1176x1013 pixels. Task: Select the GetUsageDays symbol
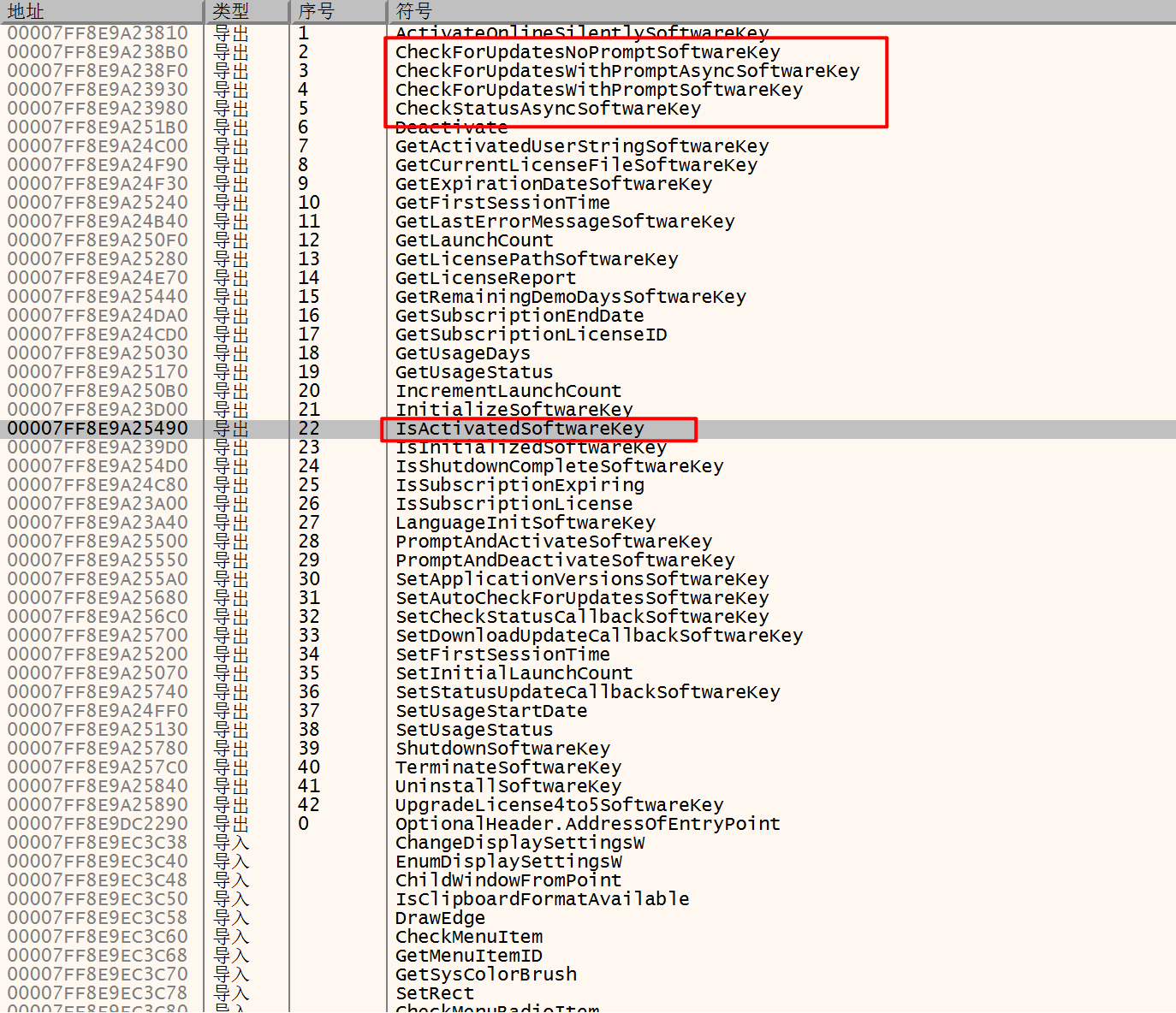click(x=462, y=353)
